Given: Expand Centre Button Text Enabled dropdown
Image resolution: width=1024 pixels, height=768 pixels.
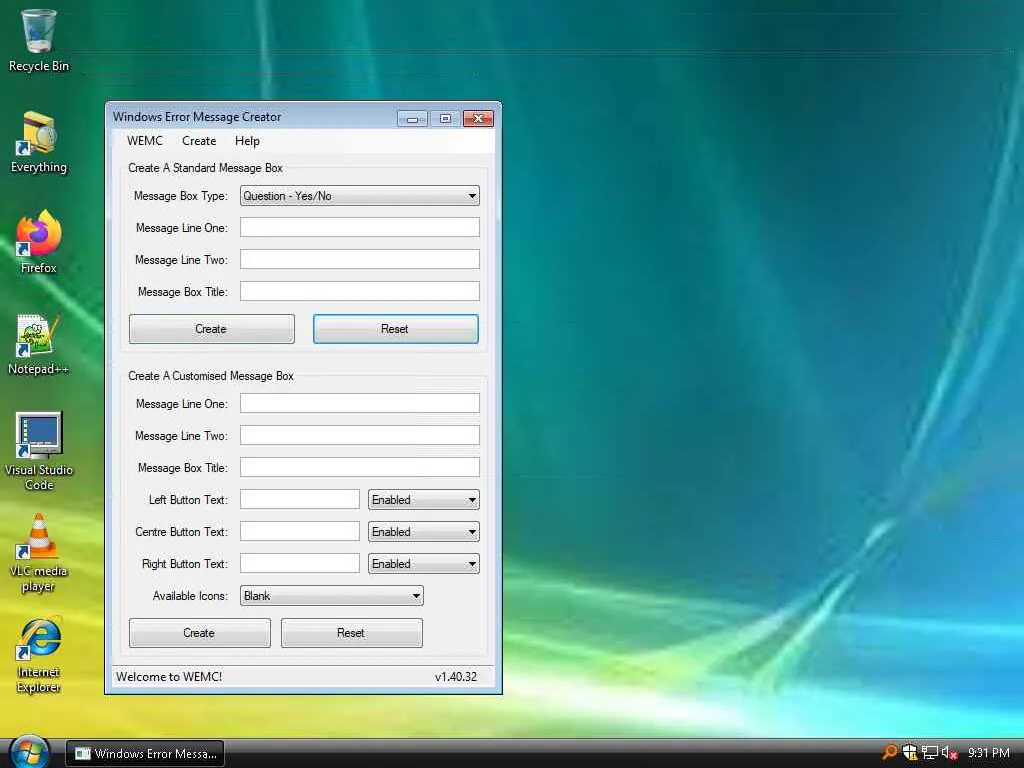Looking at the screenshot, I should (424, 532).
